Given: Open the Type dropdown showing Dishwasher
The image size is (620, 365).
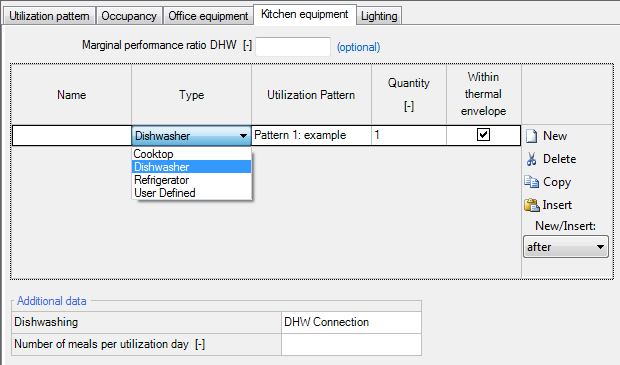Looking at the screenshot, I should (191, 136).
